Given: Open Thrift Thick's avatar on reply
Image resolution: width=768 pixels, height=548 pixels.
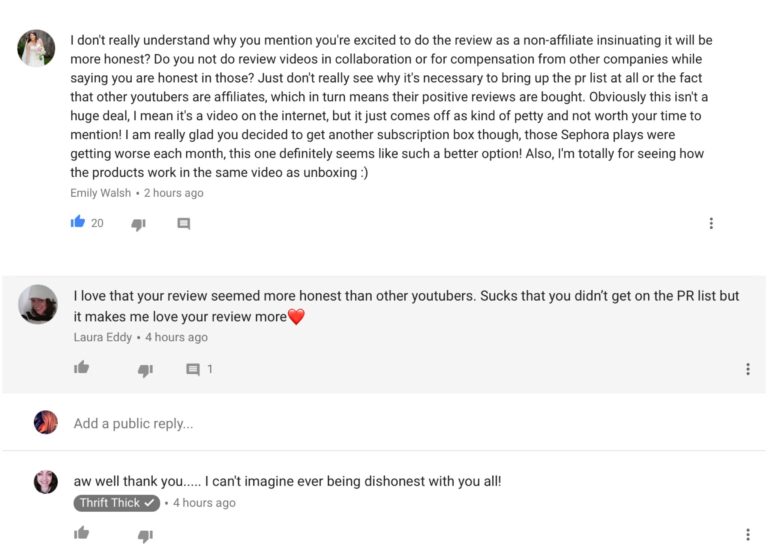Looking at the screenshot, I should [46, 482].
